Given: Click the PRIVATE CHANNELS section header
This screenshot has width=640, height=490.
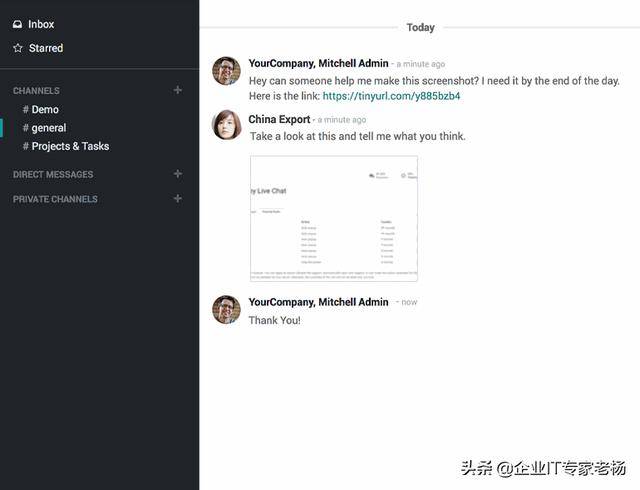Looking at the screenshot, I should (55, 199).
